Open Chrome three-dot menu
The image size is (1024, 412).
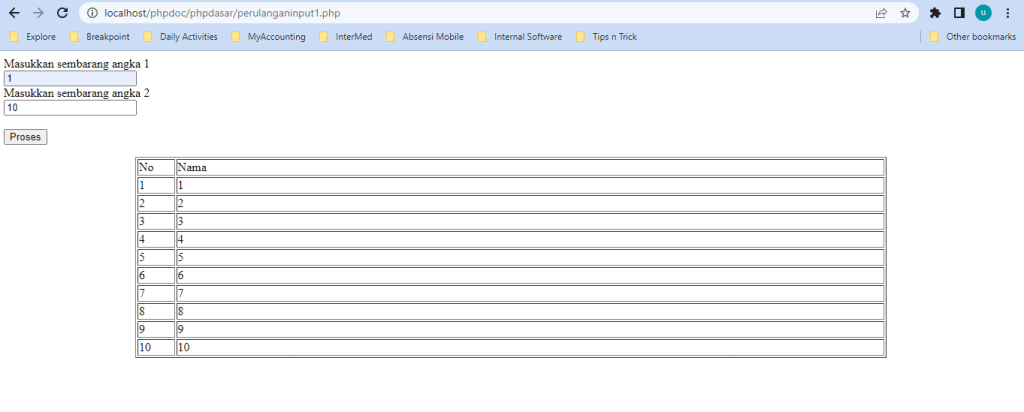click(x=1007, y=13)
